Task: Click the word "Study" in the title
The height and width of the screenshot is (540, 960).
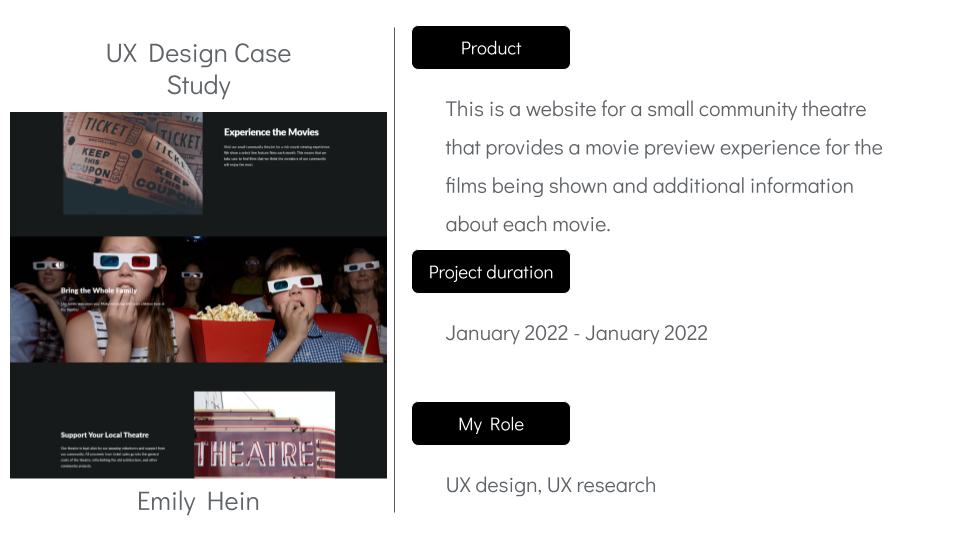Action: [x=198, y=86]
